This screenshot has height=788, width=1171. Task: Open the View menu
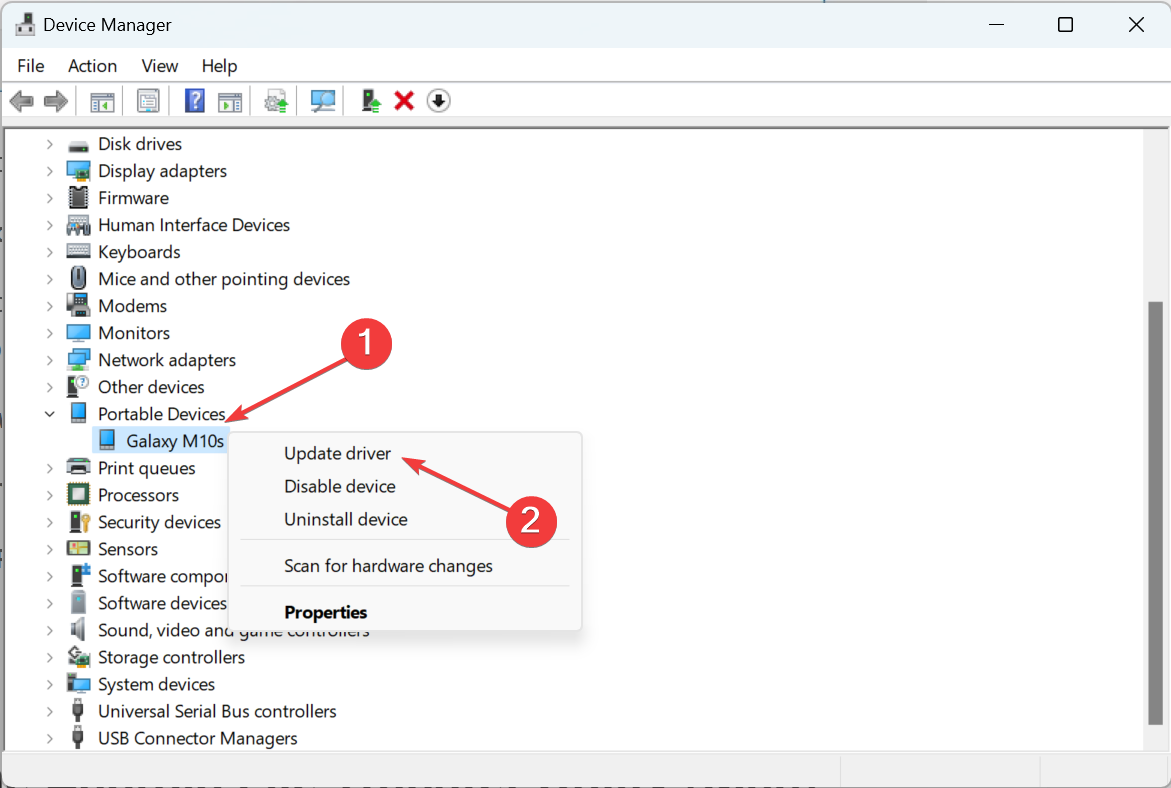160,66
